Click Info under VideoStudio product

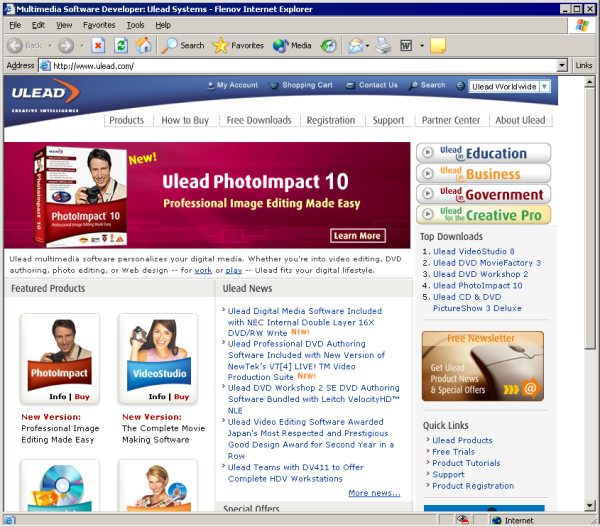point(157,396)
